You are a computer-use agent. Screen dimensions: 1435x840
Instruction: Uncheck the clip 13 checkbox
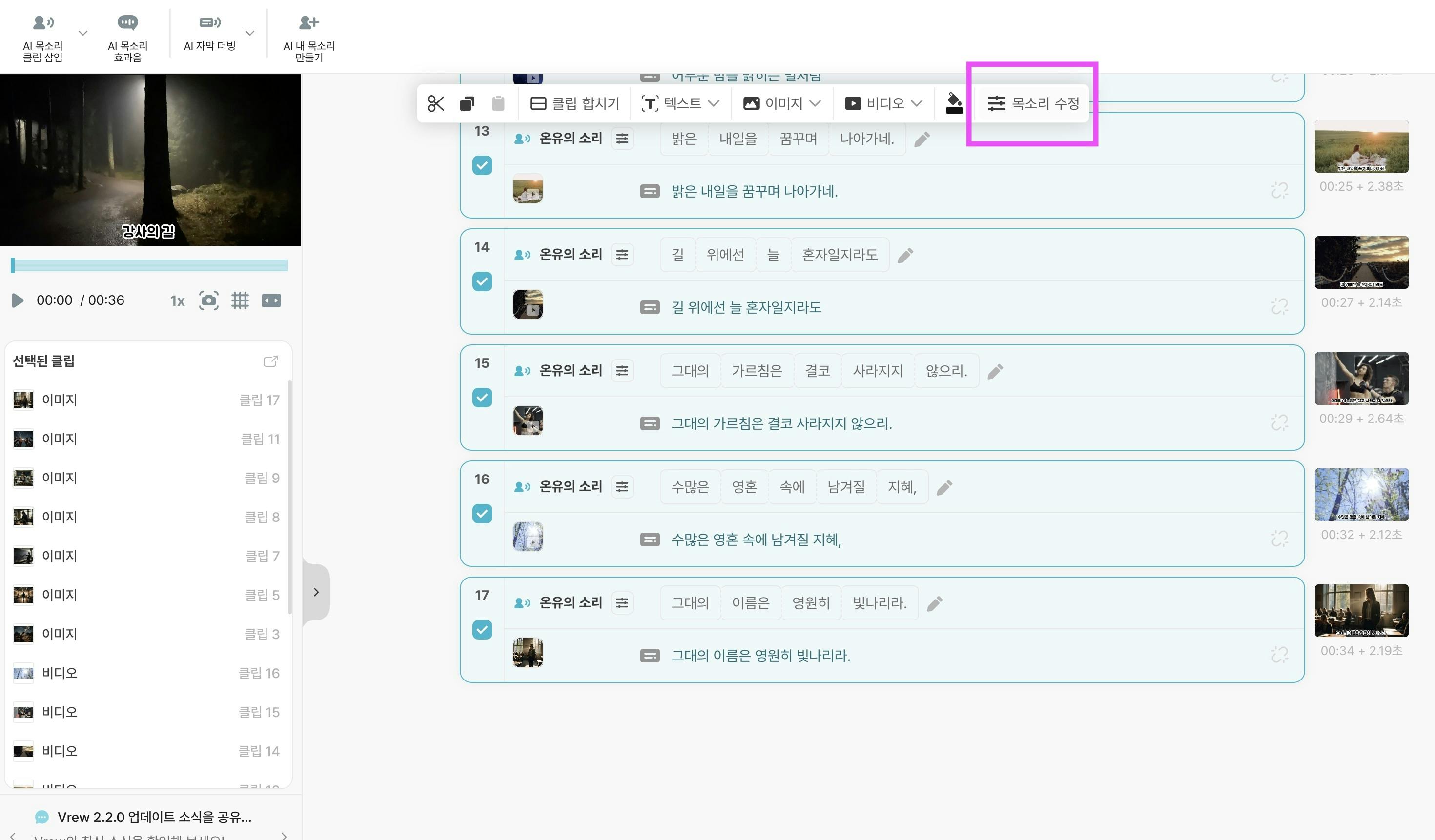pos(482,166)
